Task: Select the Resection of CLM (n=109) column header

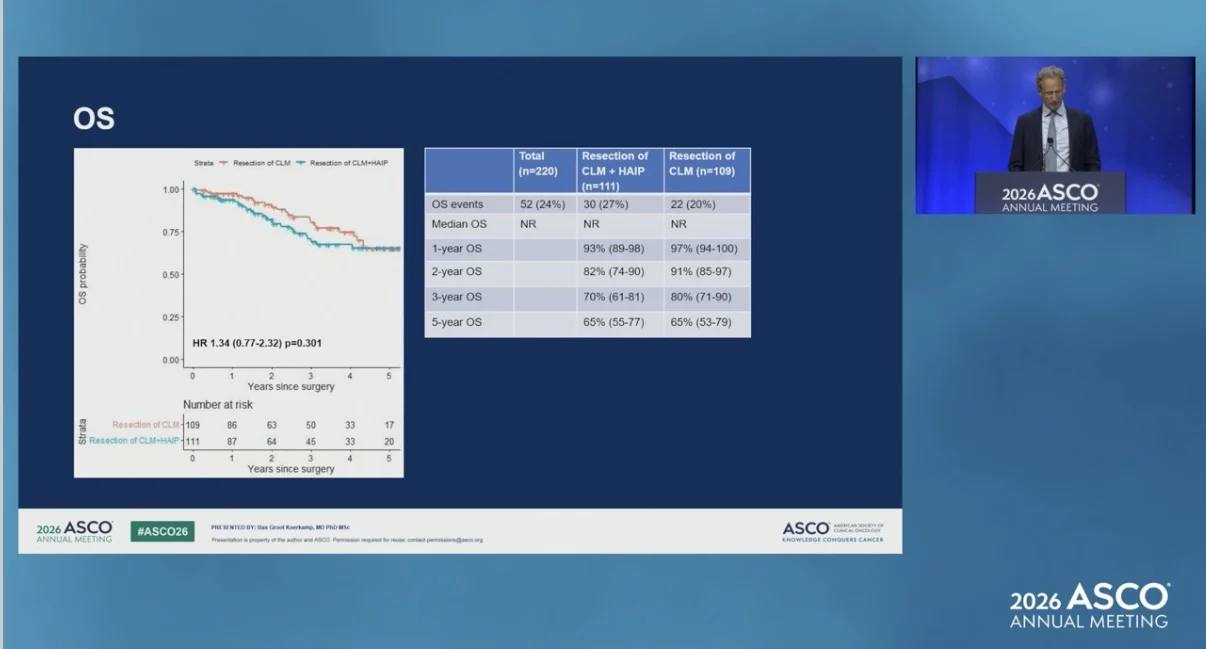Action: pos(707,171)
